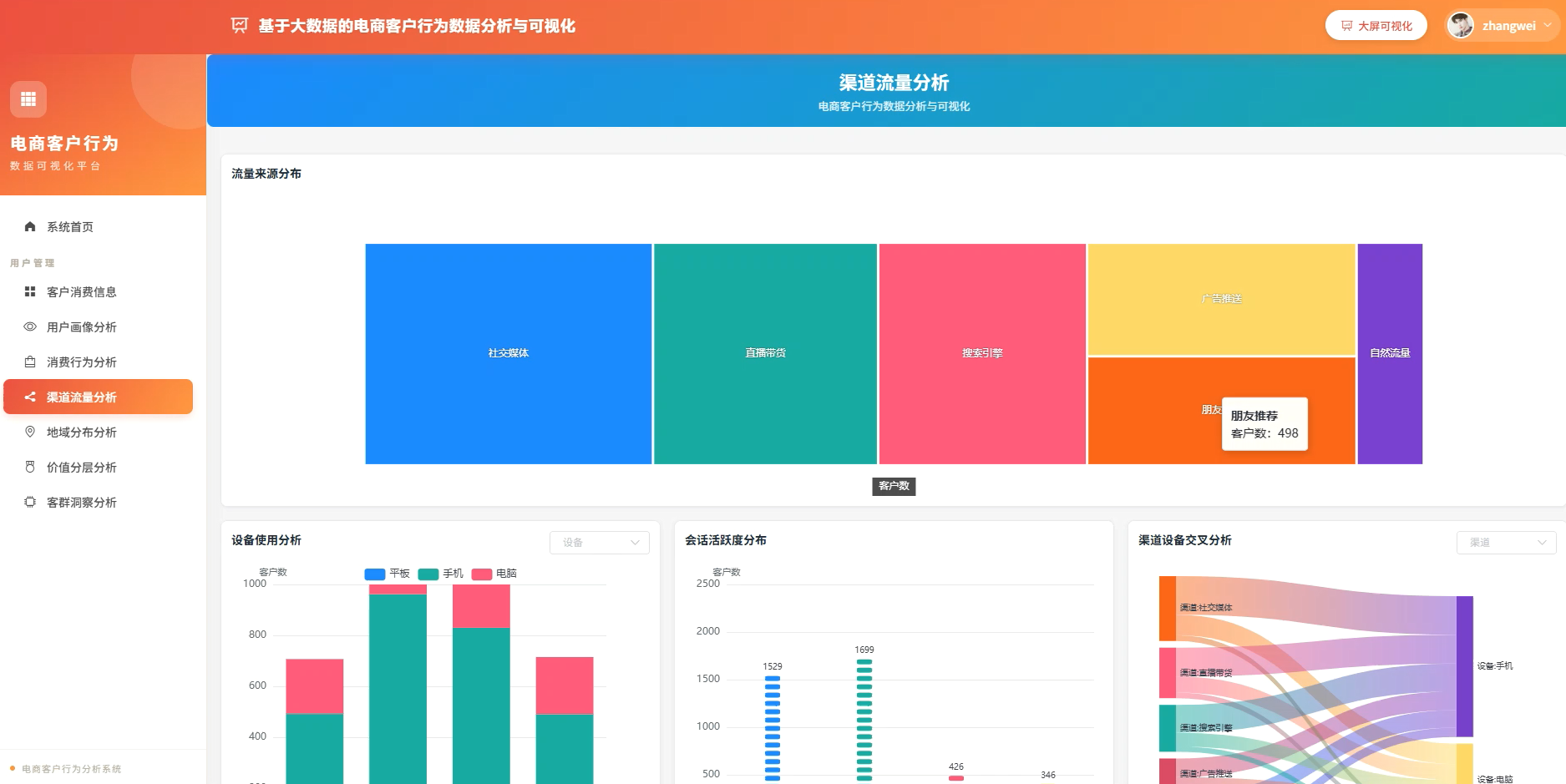Click the grid icon beside 客户消费信息
Image resolution: width=1566 pixels, height=784 pixels.
click(x=30, y=291)
